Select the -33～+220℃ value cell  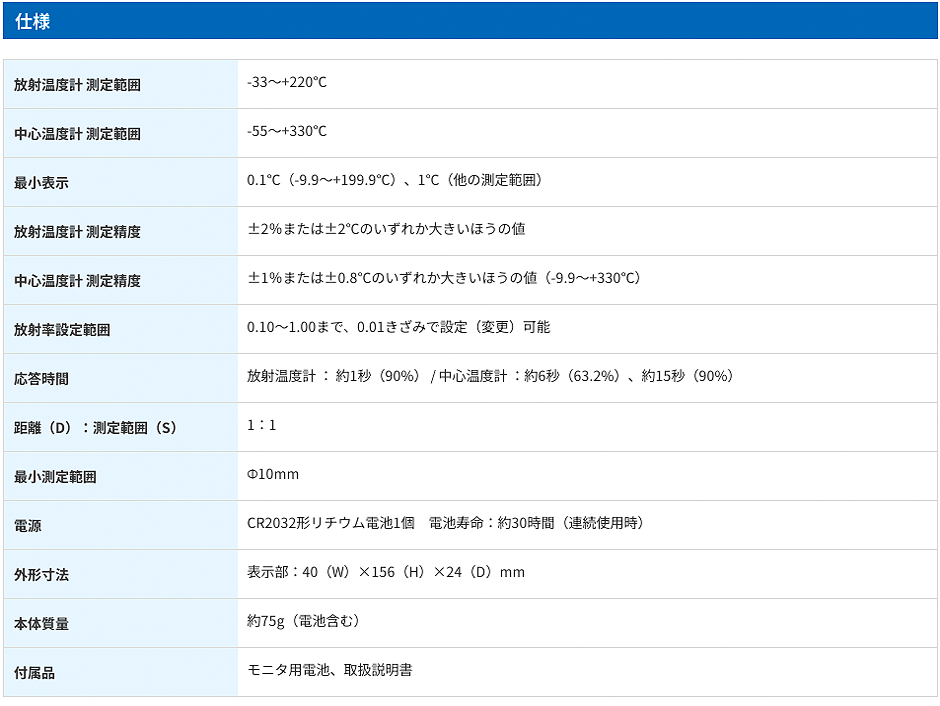coord(287,82)
